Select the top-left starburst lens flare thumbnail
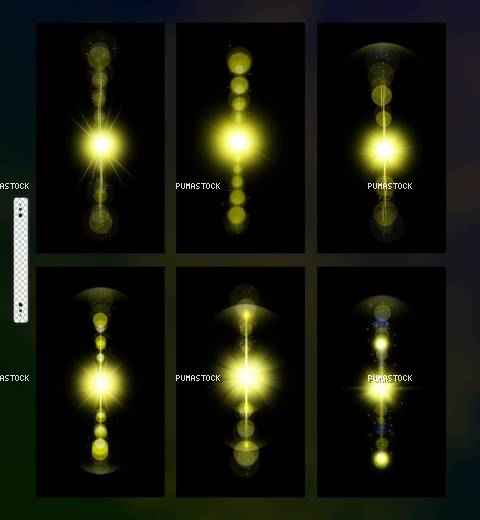The width and height of the screenshot is (480, 520). (x=100, y=138)
